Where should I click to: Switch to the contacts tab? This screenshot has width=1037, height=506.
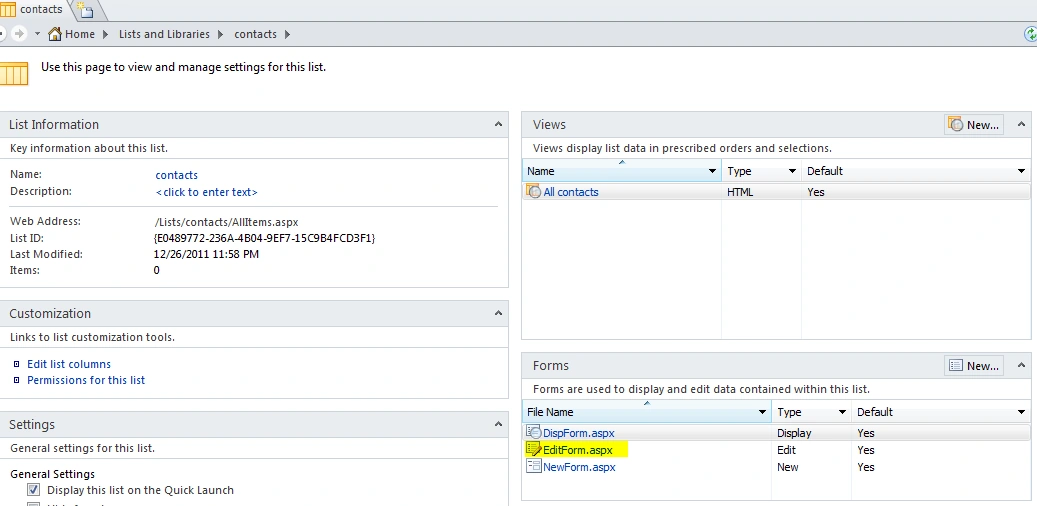click(32, 9)
